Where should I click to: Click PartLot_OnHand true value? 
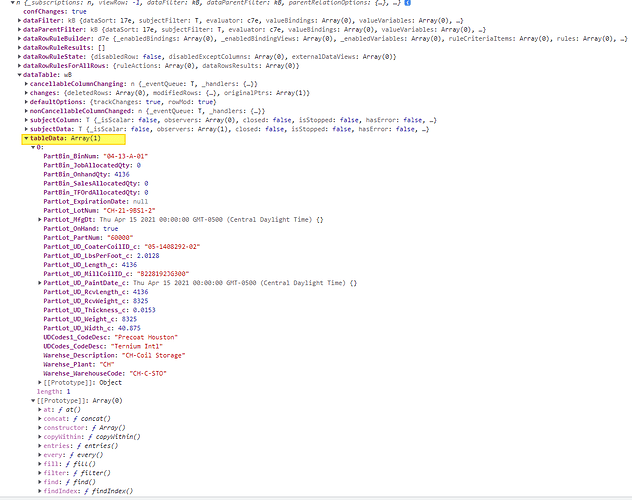[110, 228]
